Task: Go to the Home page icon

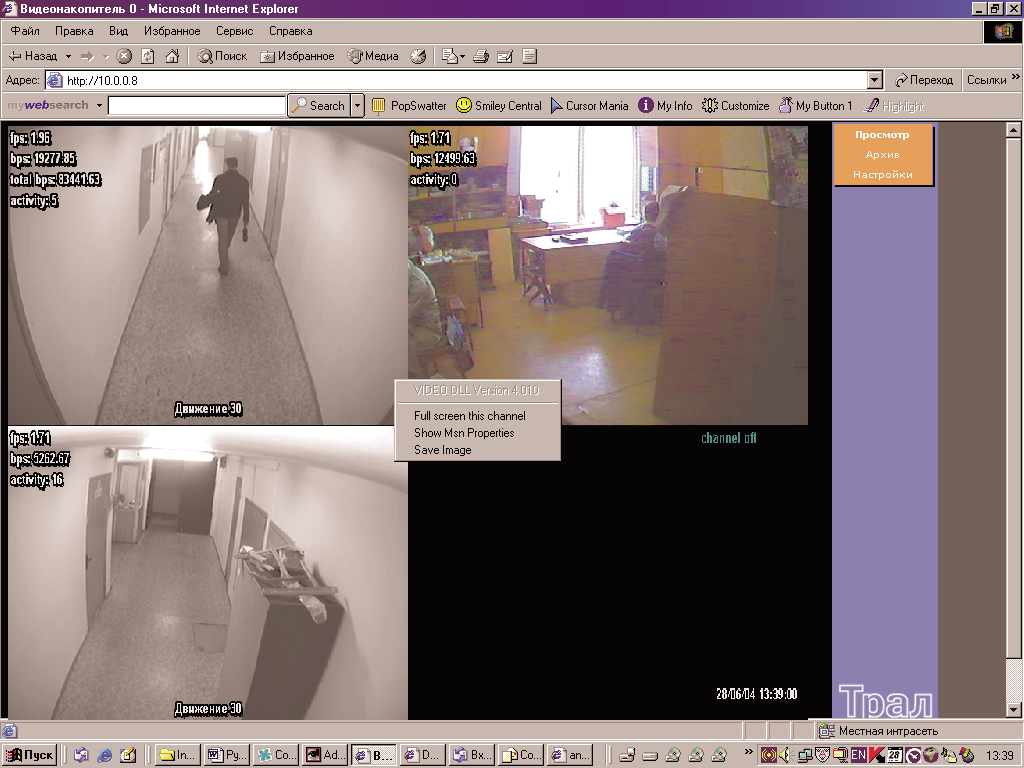Action: (x=172, y=57)
